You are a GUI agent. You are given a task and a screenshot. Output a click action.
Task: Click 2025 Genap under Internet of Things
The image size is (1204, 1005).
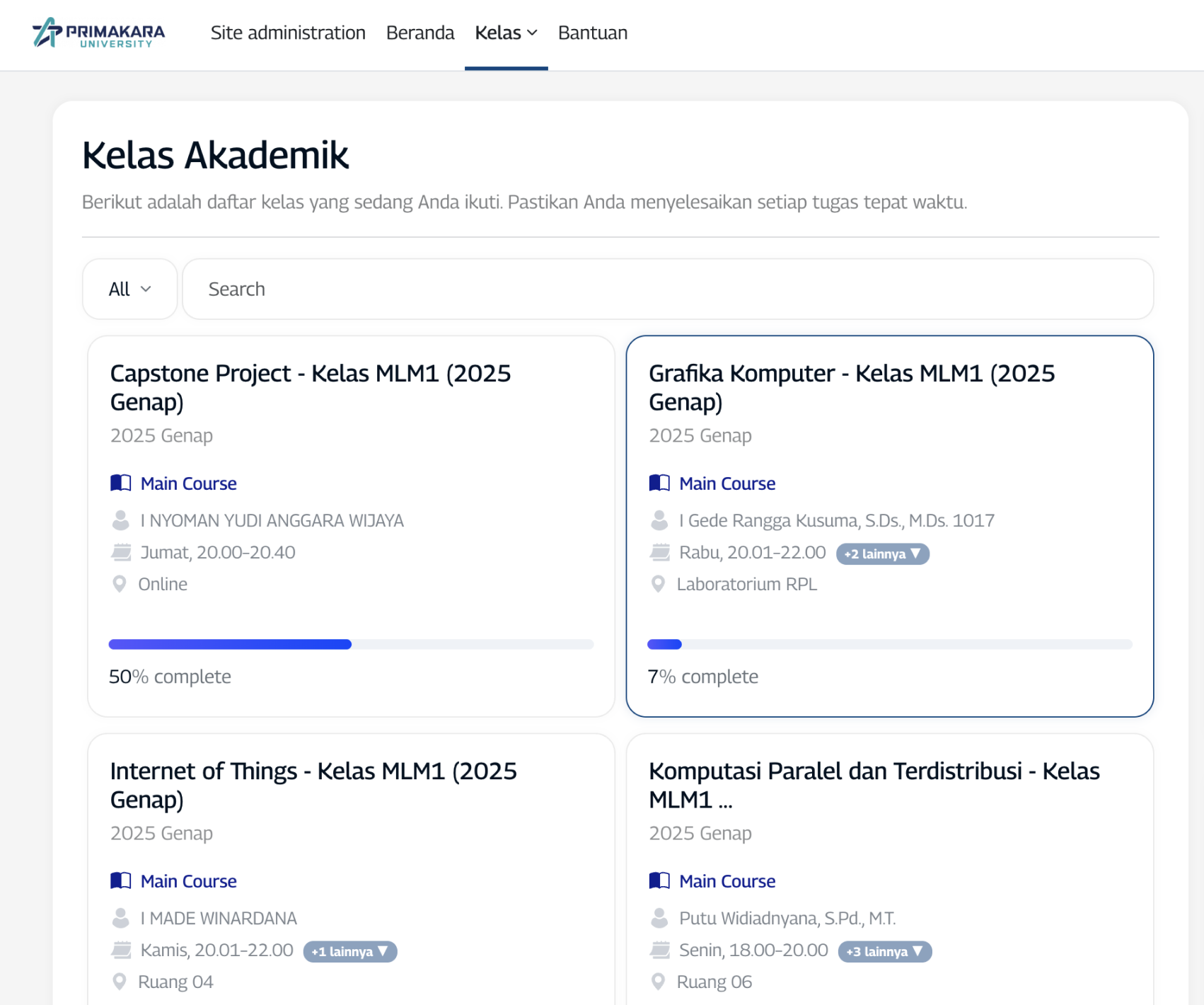pos(161,834)
